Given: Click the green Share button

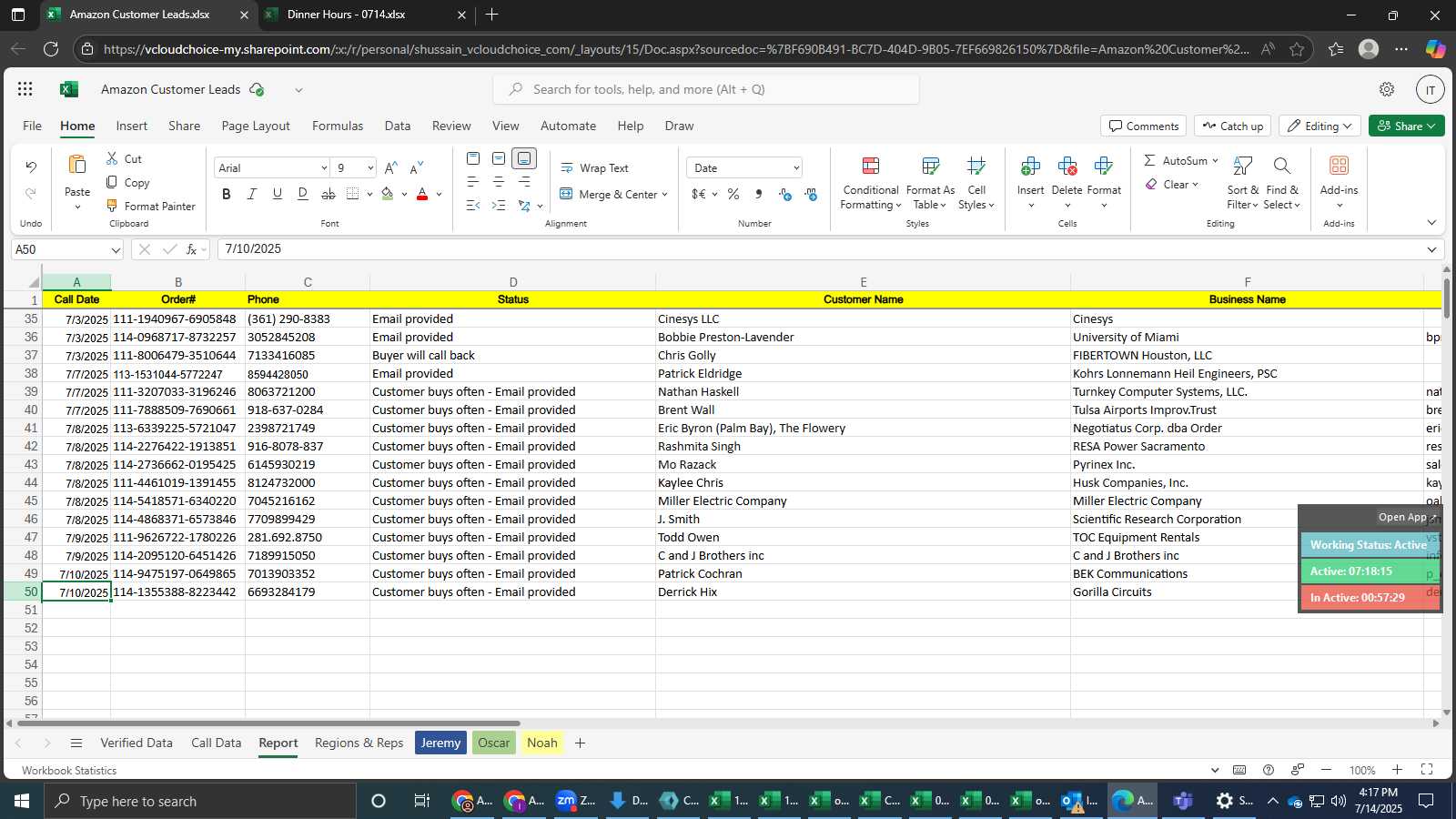Looking at the screenshot, I should 1406,126.
